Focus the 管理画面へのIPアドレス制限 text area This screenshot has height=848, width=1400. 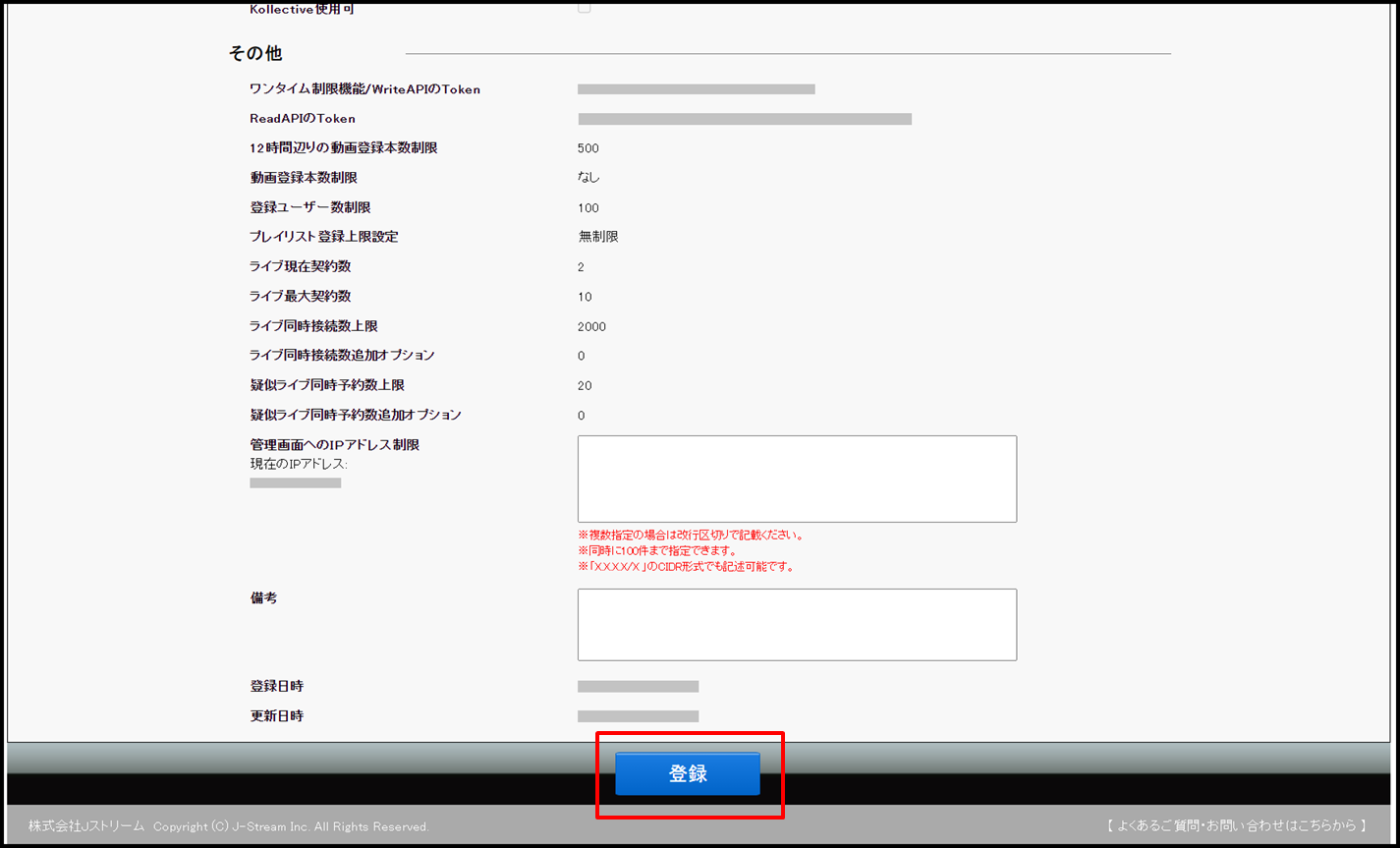pos(797,479)
